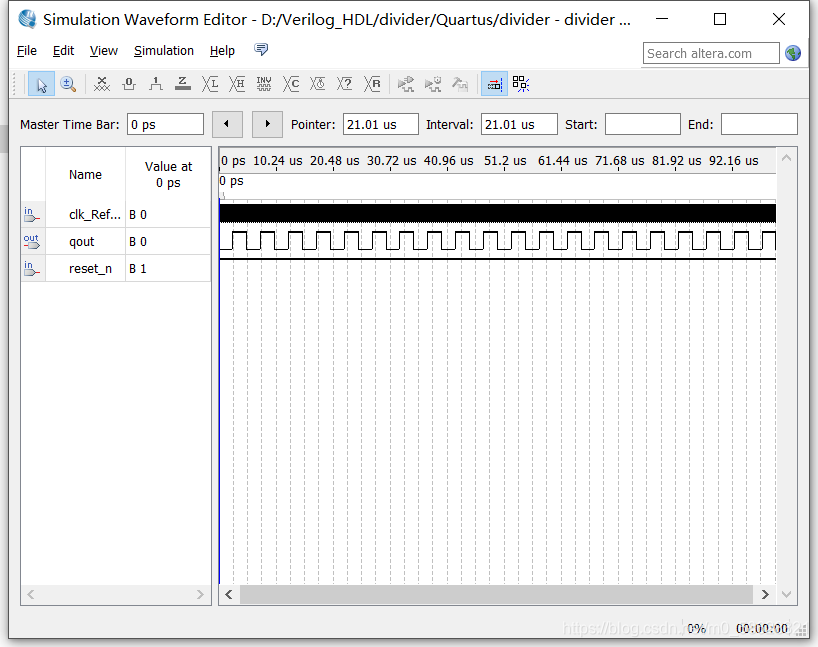Open Overwrite Clock tool
Image resolution: width=818 pixels, height=647 pixels.
coord(318,84)
